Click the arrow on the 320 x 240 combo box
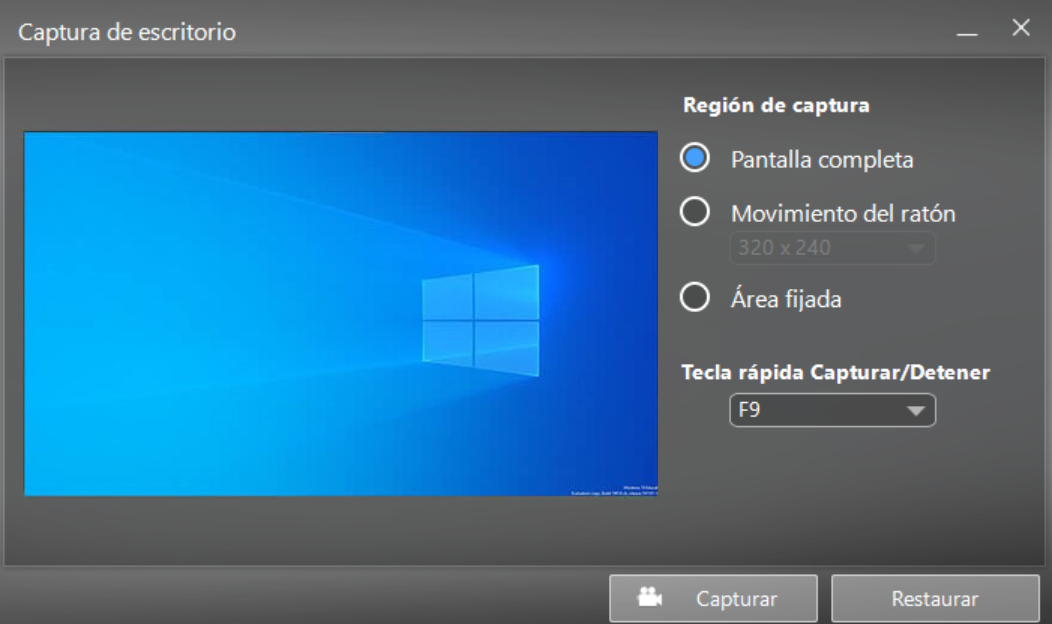The width and height of the screenshot is (1052, 624). click(916, 249)
